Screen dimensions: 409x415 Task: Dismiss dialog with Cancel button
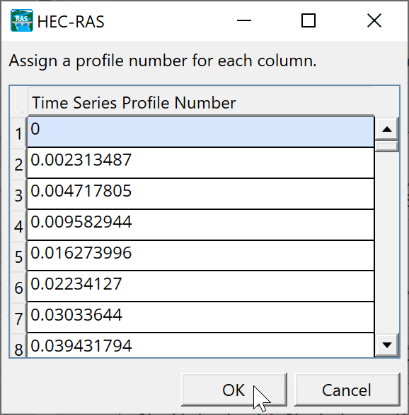347,390
